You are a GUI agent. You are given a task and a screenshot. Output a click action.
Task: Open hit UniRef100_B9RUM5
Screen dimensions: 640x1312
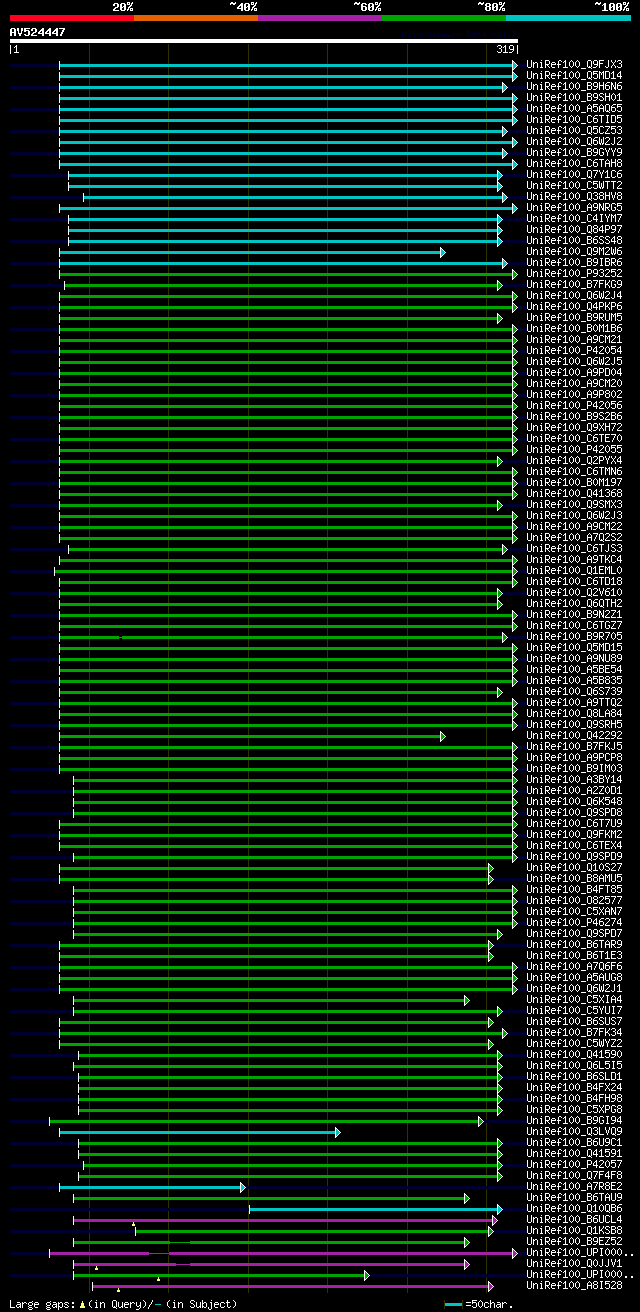point(575,317)
